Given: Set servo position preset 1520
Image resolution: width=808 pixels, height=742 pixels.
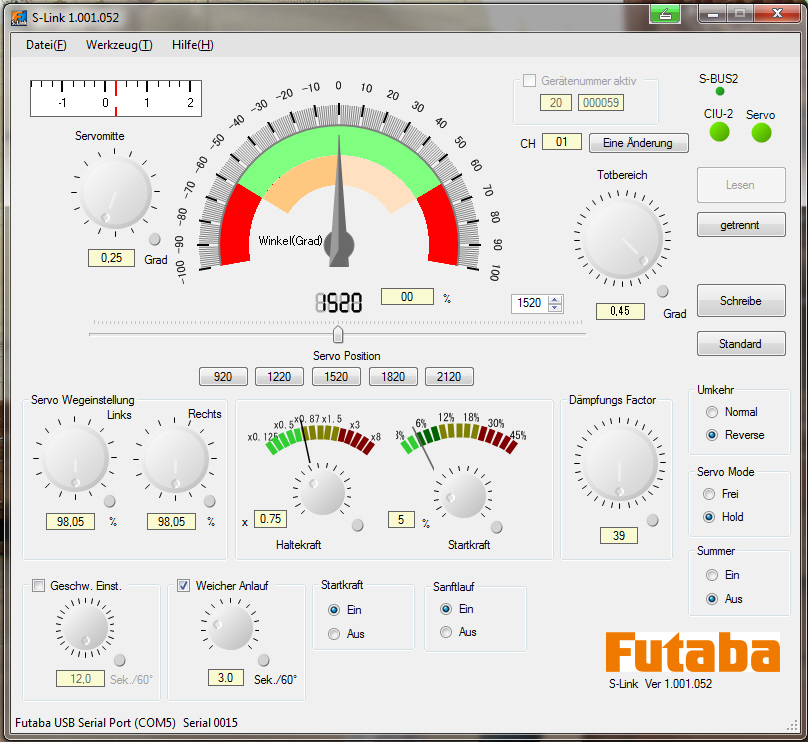Looking at the screenshot, I should click(x=336, y=377).
